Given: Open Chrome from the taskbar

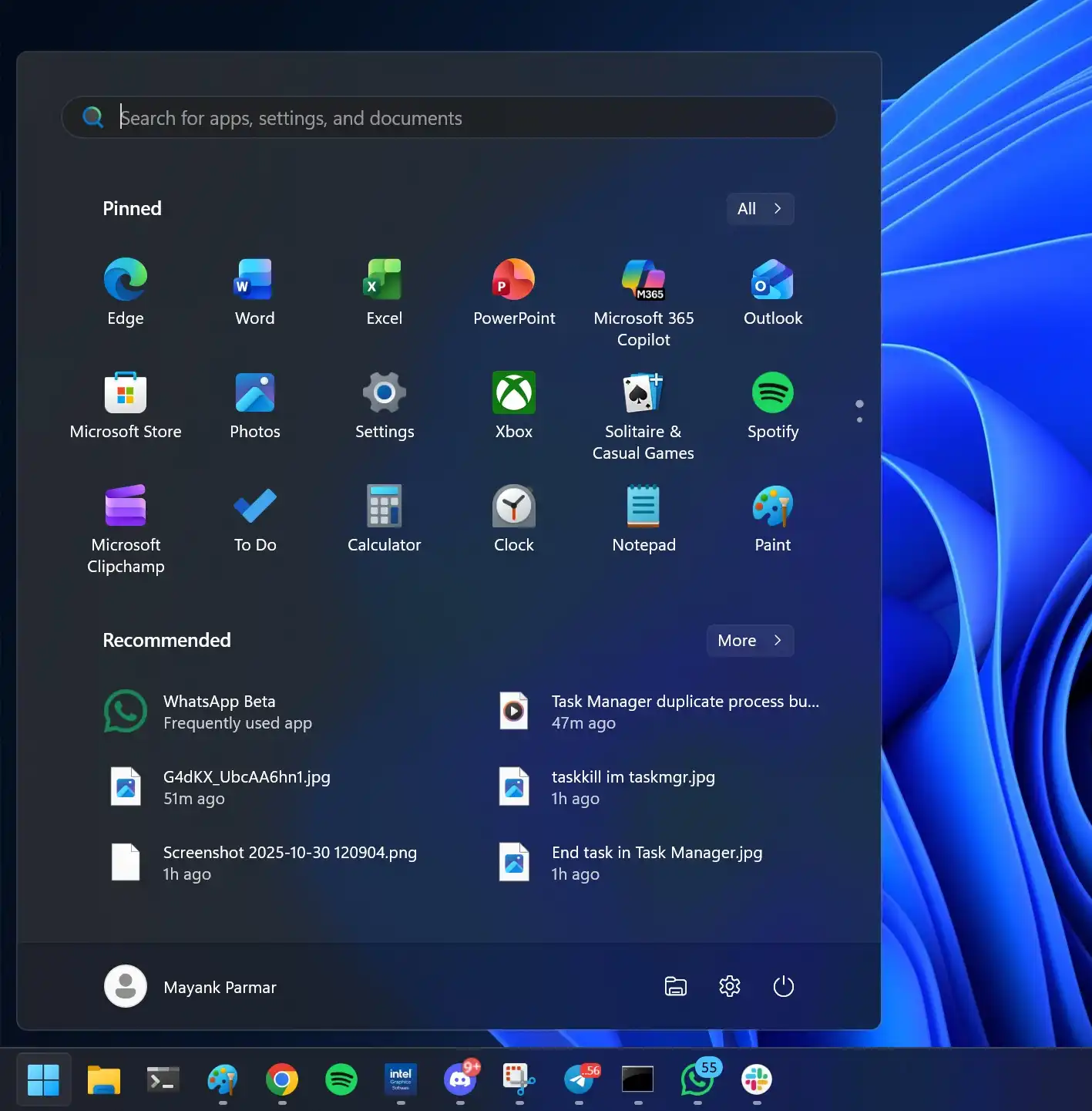Looking at the screenshot, I should tap(282, 1079).
